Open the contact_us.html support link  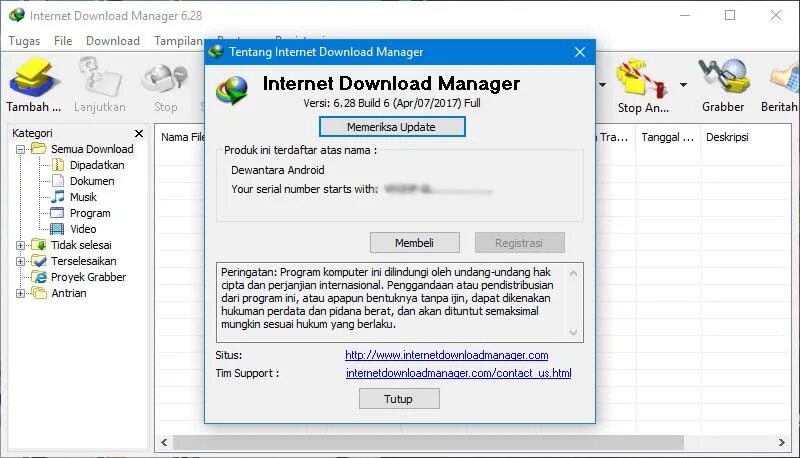[458, 373]
